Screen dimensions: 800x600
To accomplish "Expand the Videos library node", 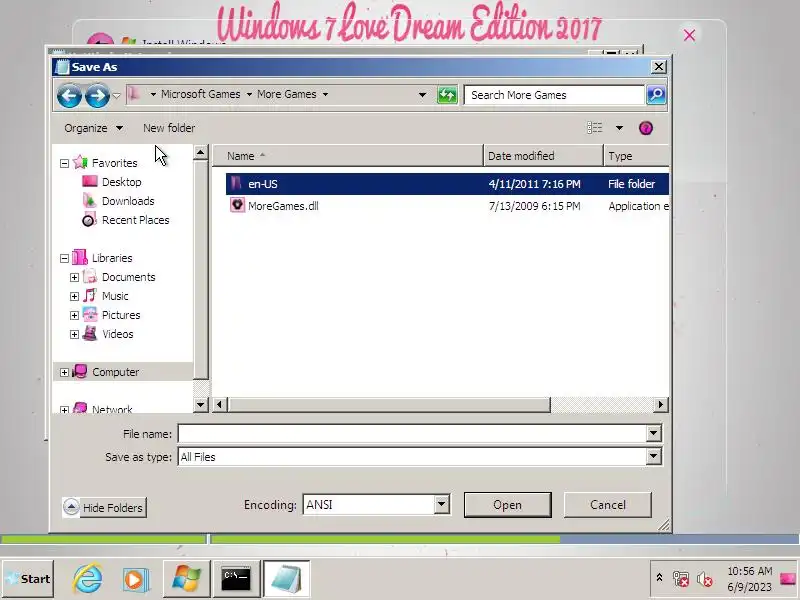I will [74, 334].
